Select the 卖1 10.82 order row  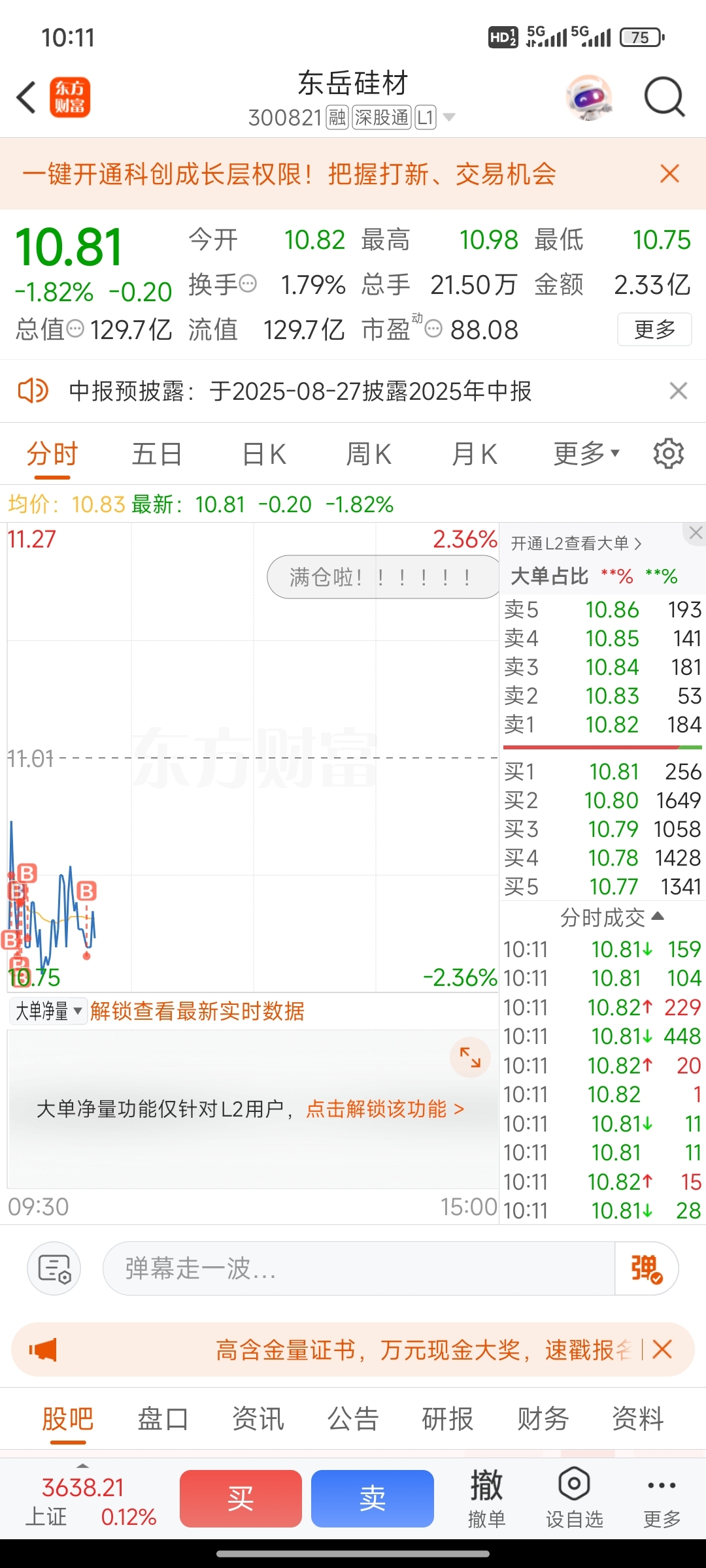point(603,725)
